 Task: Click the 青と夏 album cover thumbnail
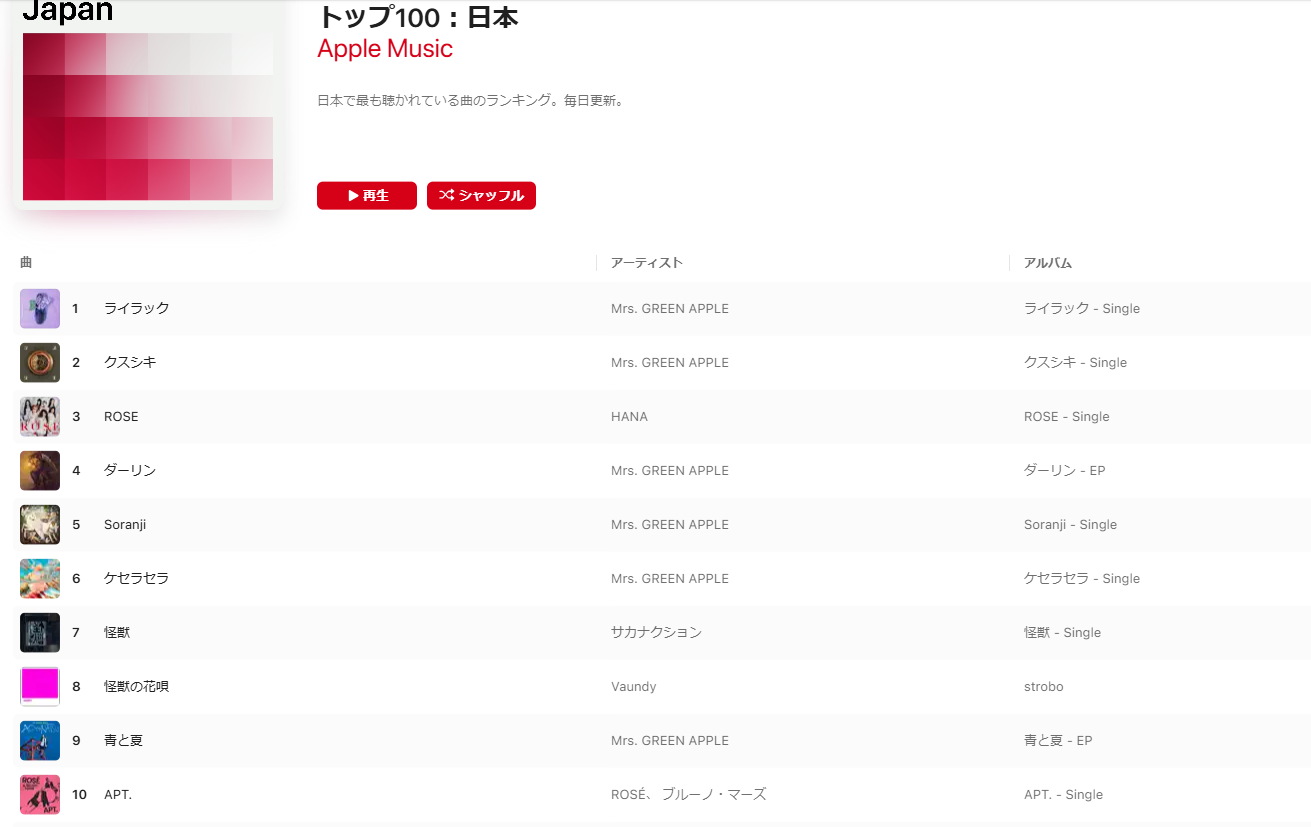click(40, 741)
